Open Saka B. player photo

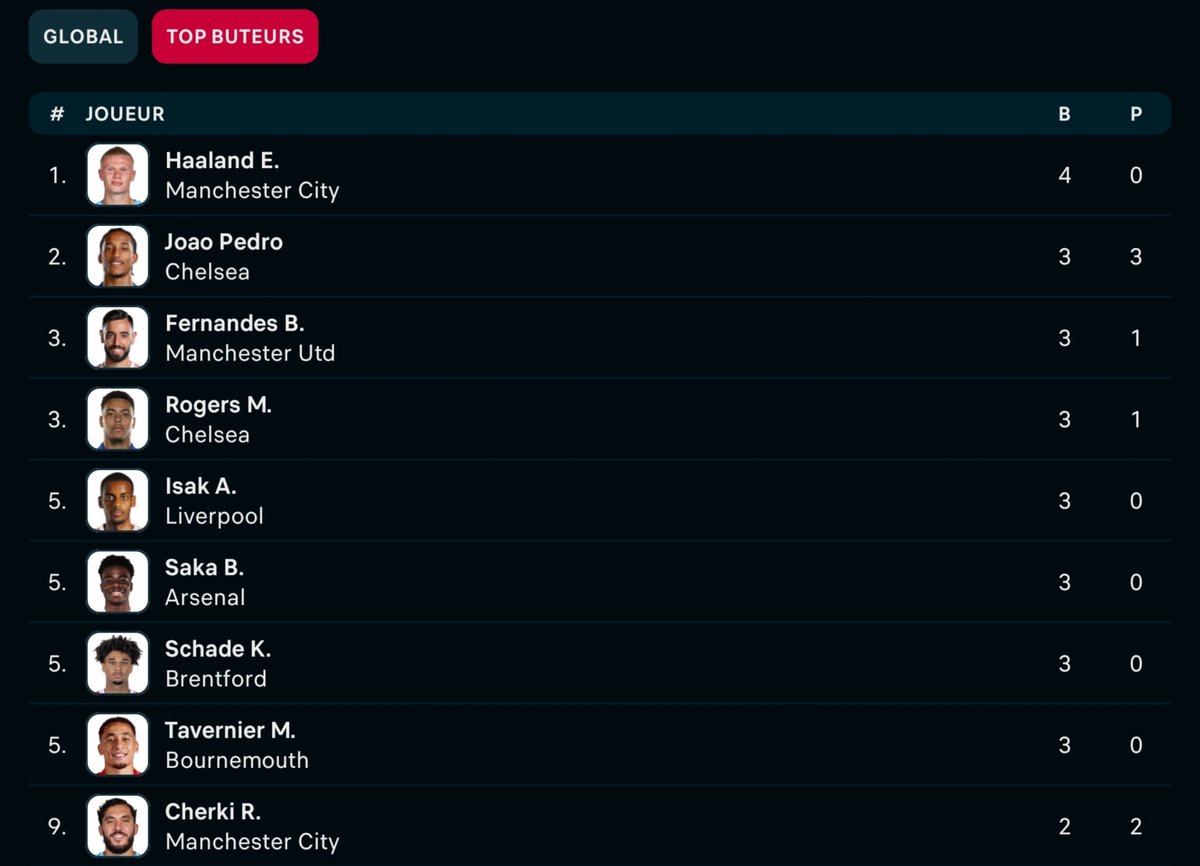point(118,582)
